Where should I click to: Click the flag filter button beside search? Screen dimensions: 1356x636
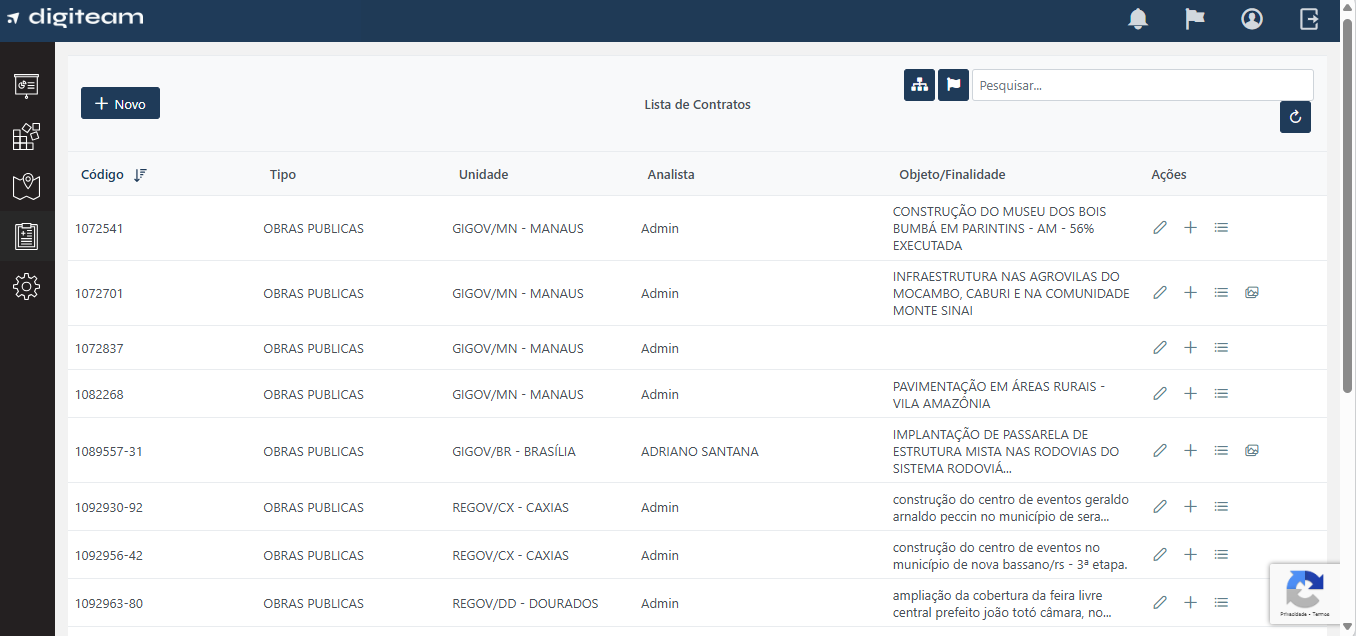953,85
